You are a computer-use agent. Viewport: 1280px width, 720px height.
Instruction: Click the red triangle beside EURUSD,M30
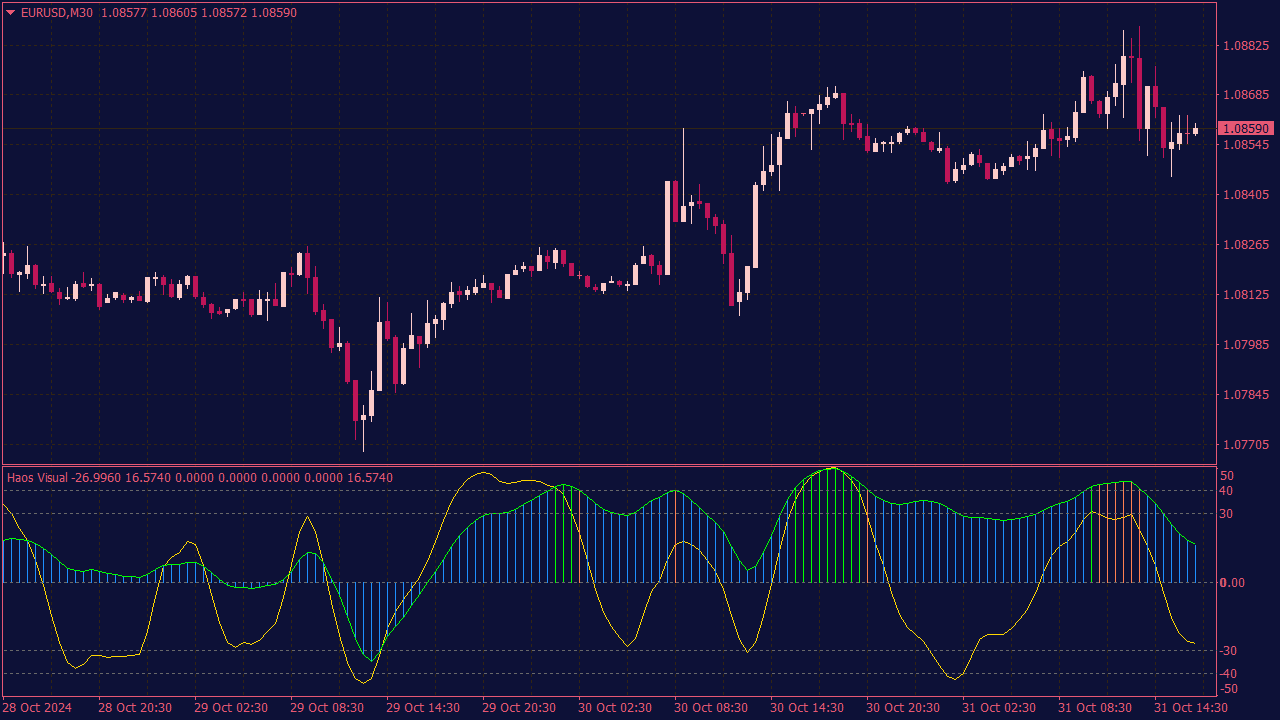click(11, 13)
